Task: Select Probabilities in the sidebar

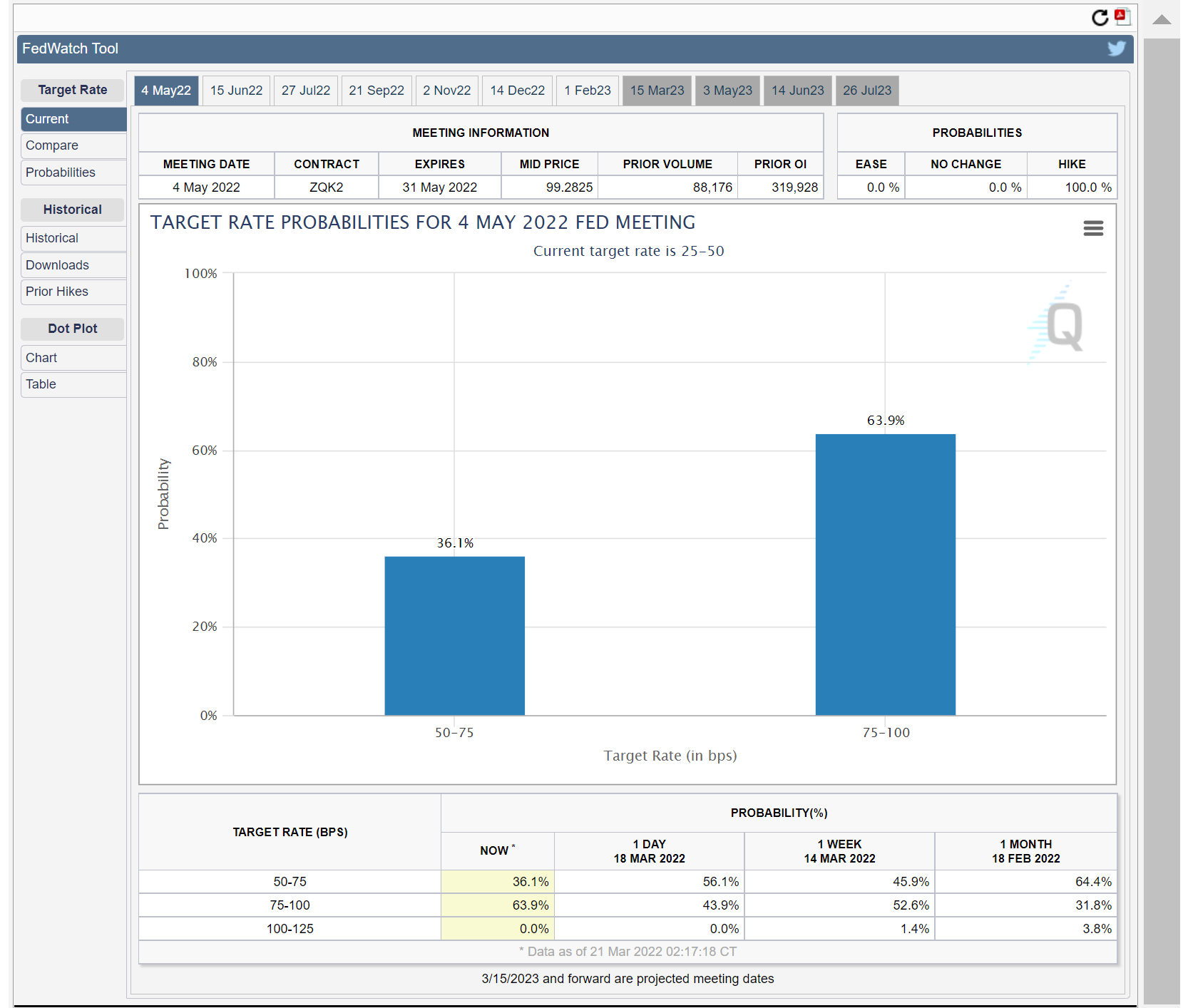Action: point(61,173)
